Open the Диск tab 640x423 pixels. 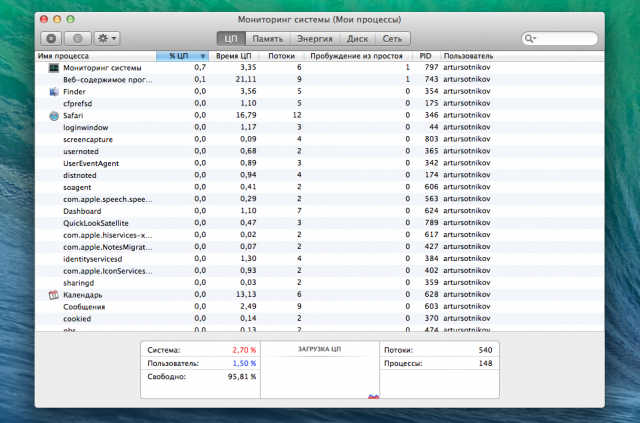tap(358, 38)
